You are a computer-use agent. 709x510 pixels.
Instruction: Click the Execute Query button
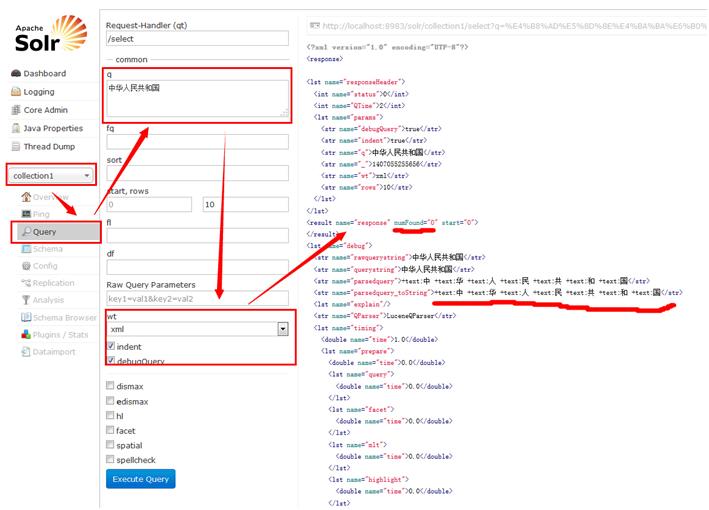pos(141,479)
